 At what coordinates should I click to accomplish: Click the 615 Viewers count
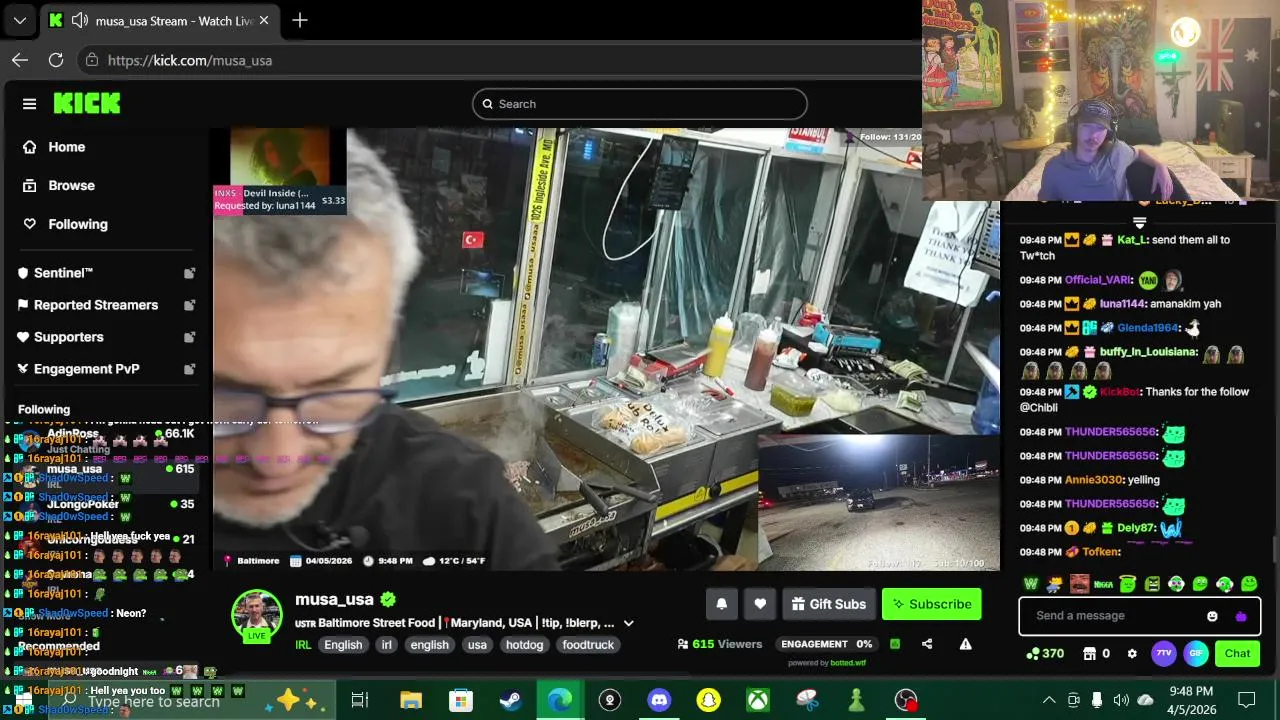click(x=719, y=644)
